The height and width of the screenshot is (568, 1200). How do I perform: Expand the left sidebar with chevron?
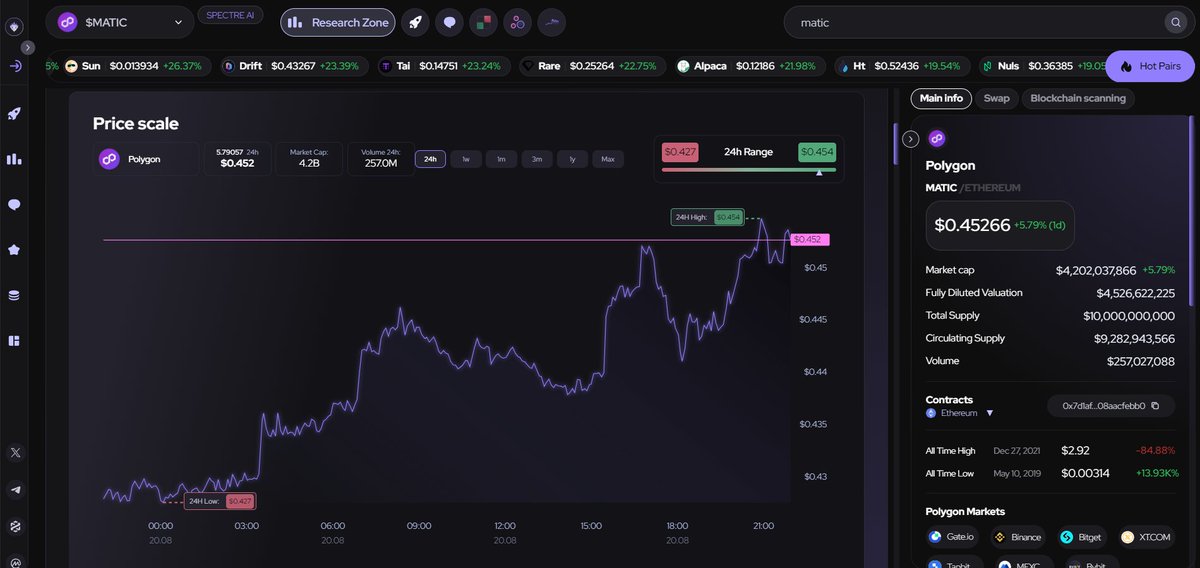(28, 47)
